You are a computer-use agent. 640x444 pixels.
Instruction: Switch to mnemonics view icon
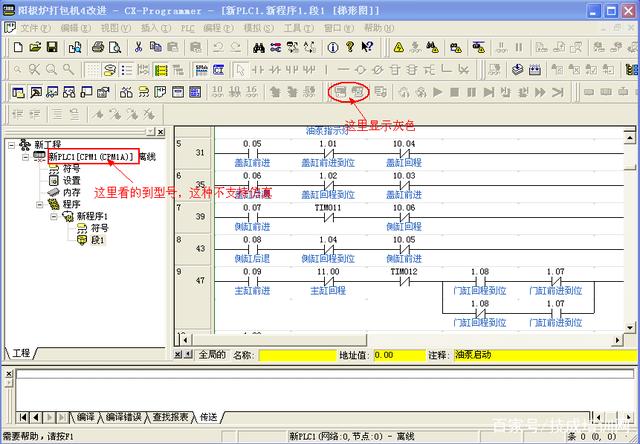click(x=202, y=70)
